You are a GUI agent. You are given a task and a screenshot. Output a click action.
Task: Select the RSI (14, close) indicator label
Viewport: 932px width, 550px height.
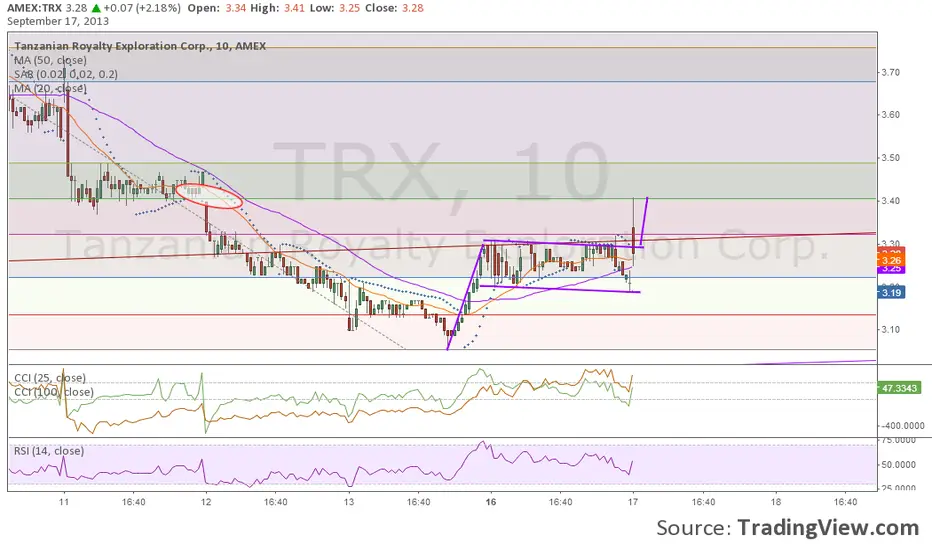pos(49,451)
